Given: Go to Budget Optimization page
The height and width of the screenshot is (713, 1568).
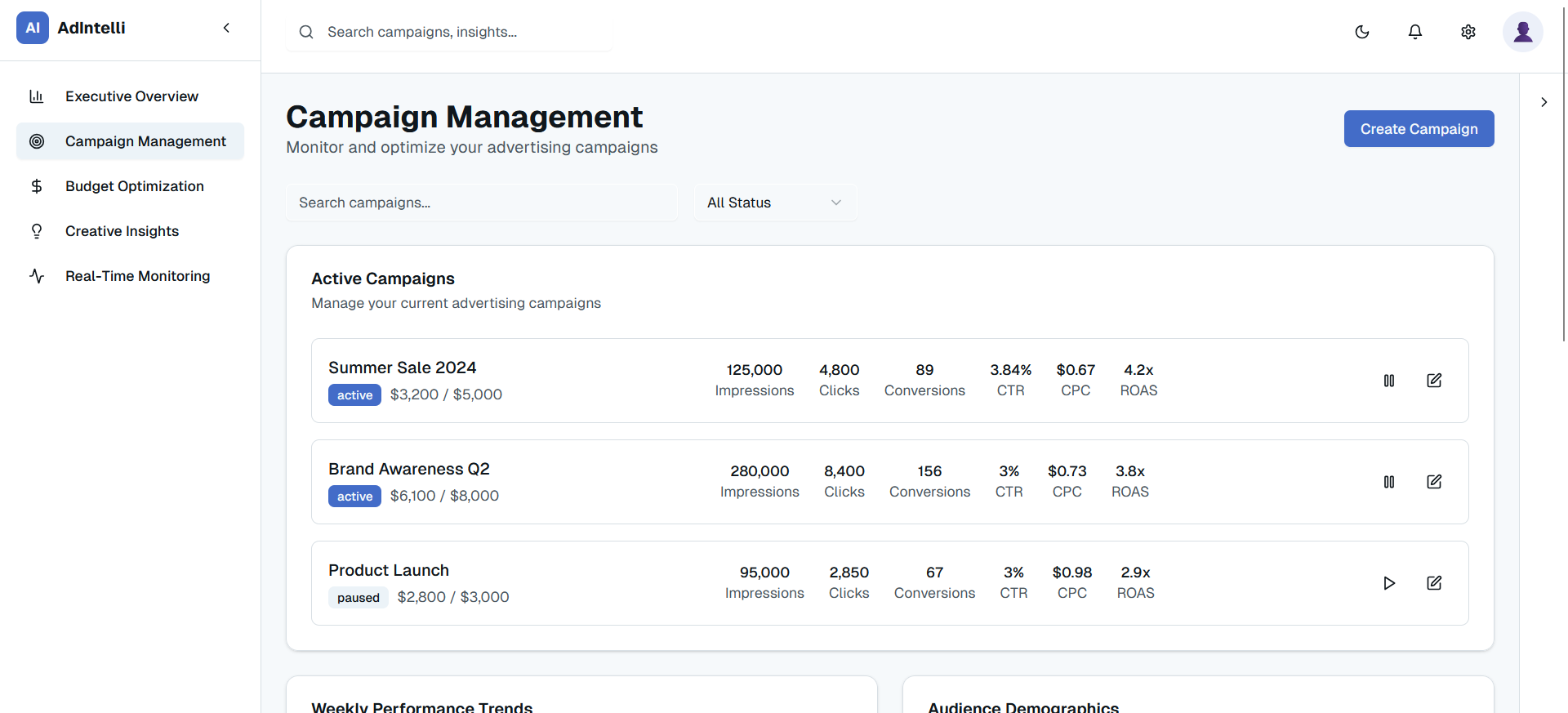Looking at the screenshot, I should tap(131, 186).
